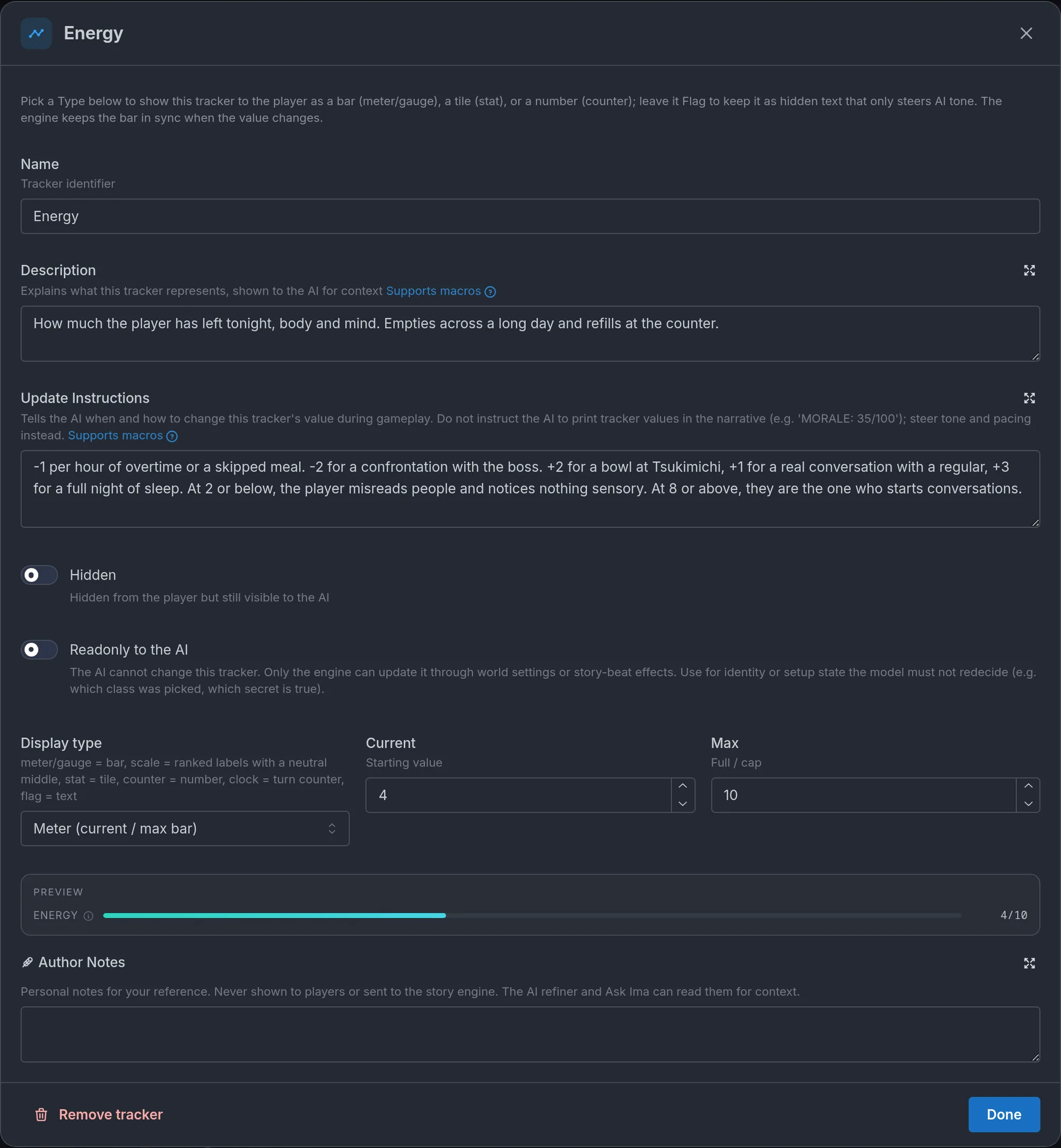Increase the Current starting value
The image size is (1061, 1148).
(683, 786)
